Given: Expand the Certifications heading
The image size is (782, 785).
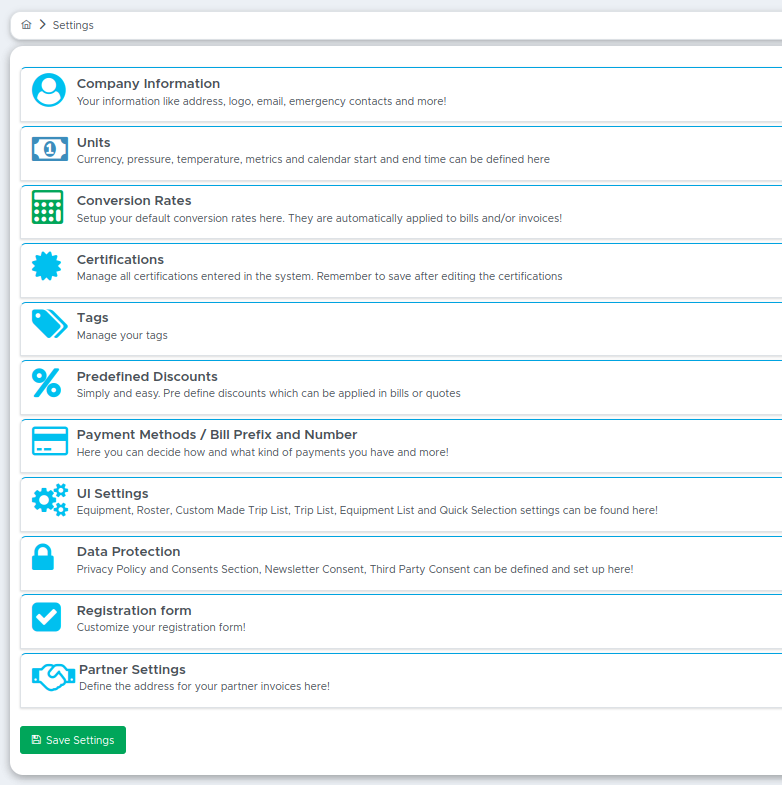Looking at the screenshot, I should click(120, 260).
